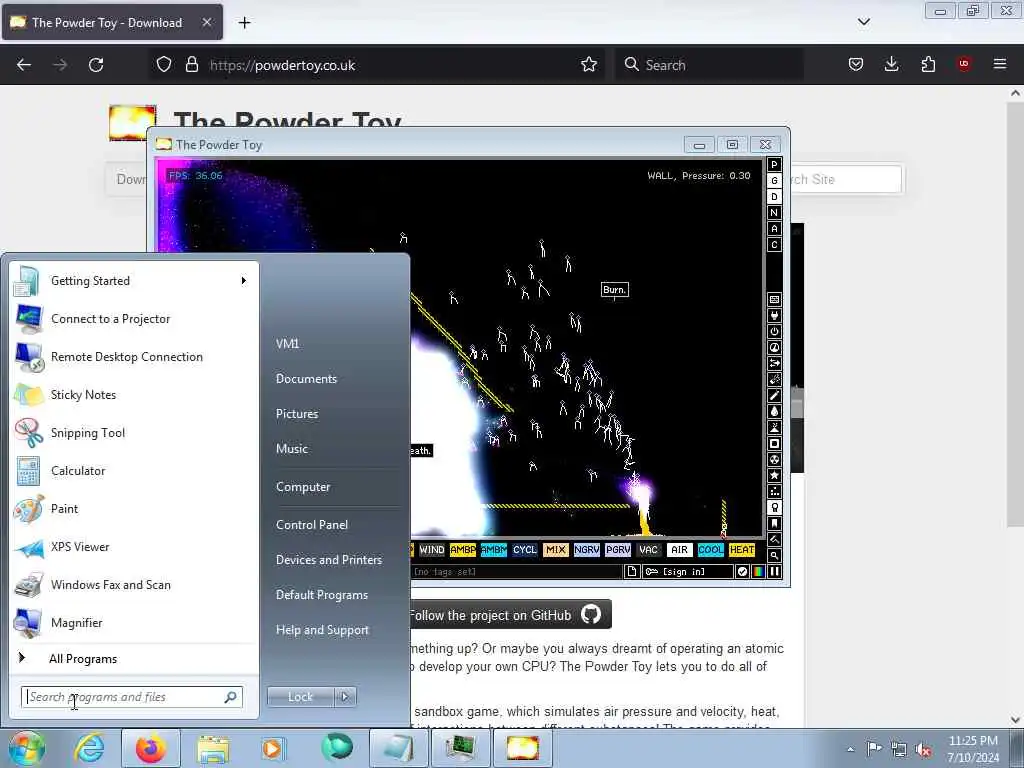Click the tracking protection shield icon
The image size is (1024, 768).
(164, 65)
